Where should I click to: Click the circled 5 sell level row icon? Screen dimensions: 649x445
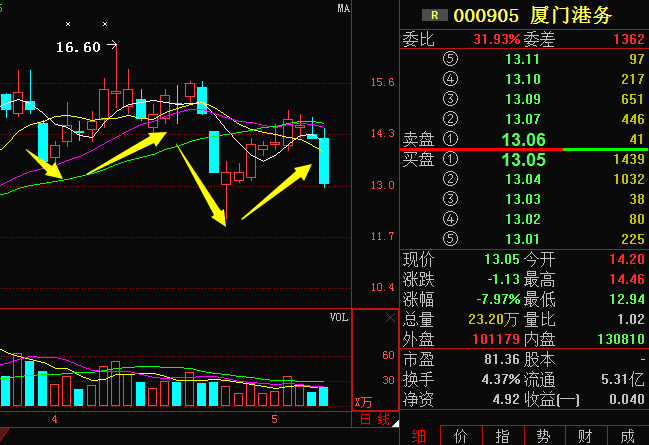(x=450, y=59)
